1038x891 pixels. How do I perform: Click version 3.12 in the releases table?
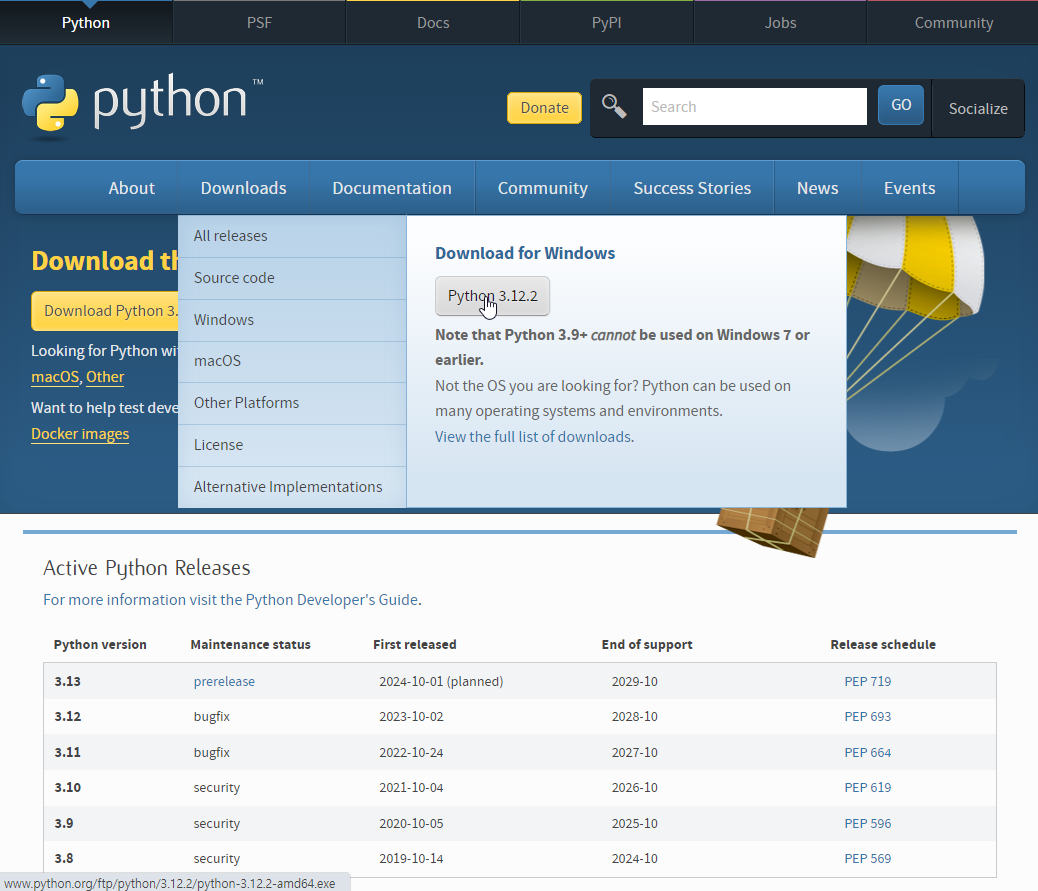(68, 716)
